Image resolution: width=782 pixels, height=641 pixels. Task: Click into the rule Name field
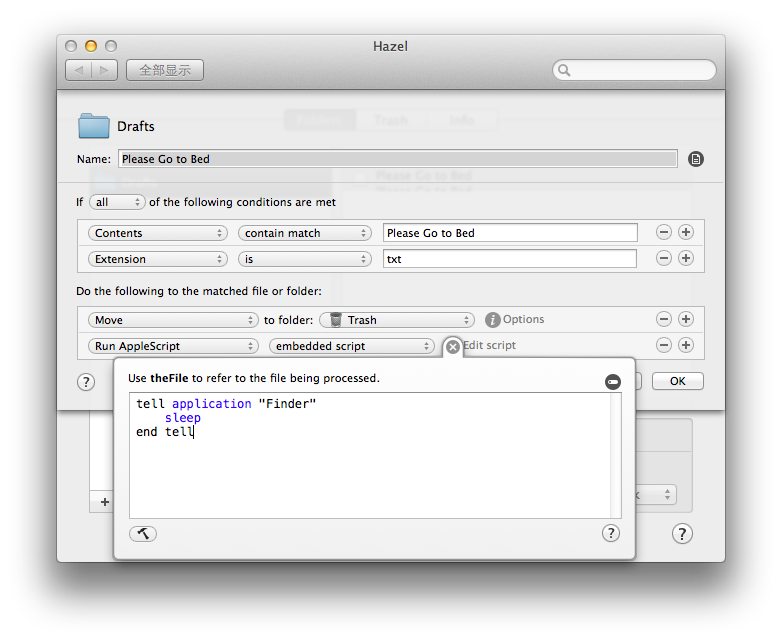click(x=397, y=159)
